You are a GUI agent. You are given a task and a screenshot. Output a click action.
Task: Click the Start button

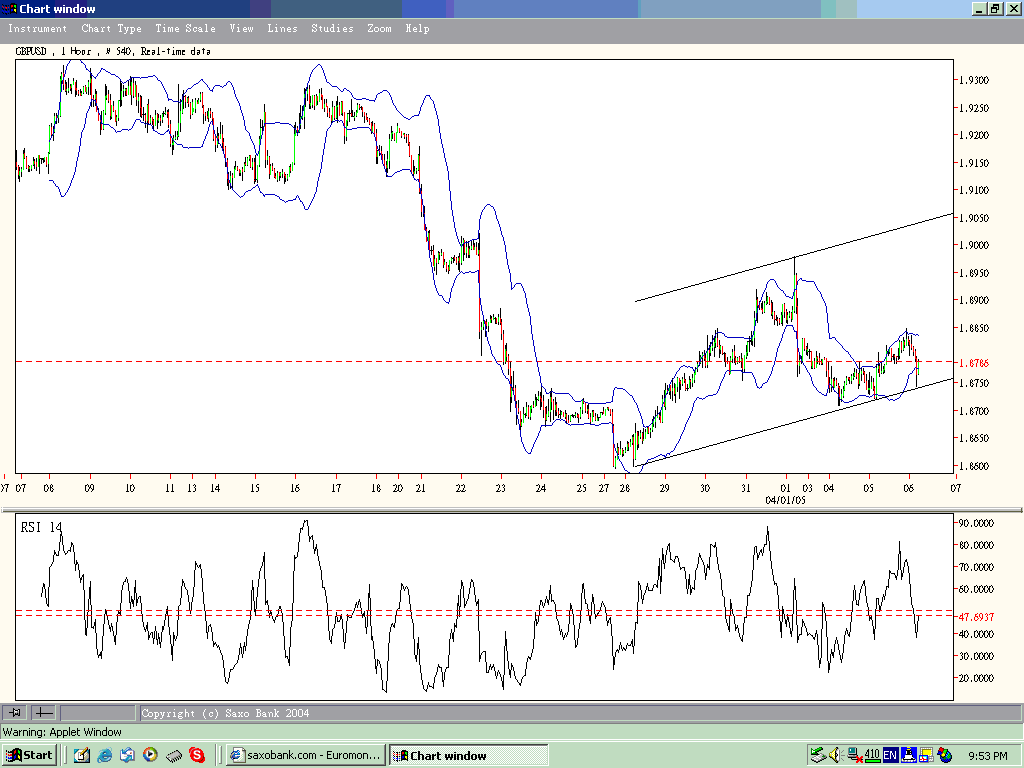pyautogui.click(x=29, y=755)
